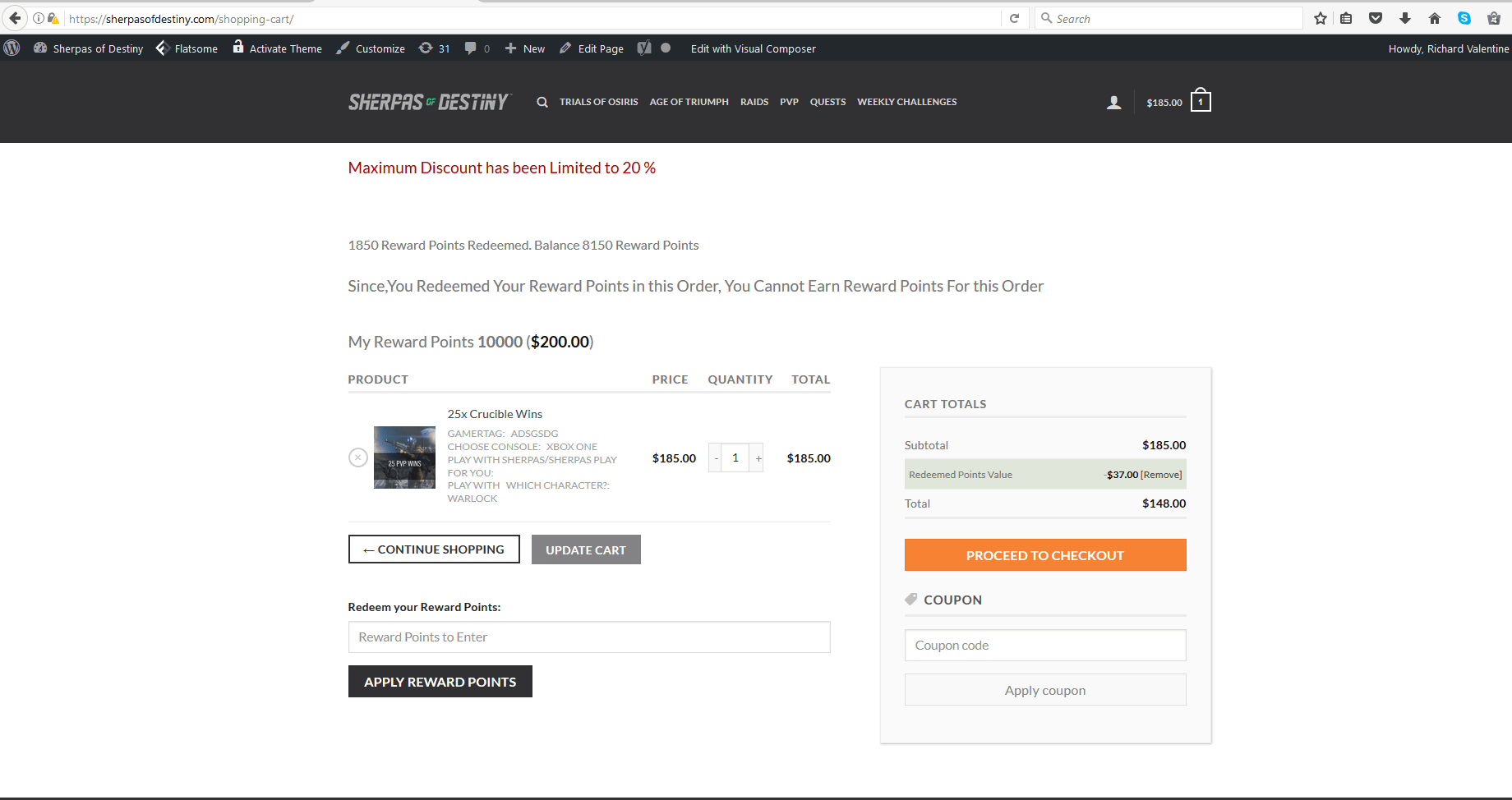Open the WordPress logo menu
The width and height of the screenshot is (1512, 800).
[x=12, y=48]
